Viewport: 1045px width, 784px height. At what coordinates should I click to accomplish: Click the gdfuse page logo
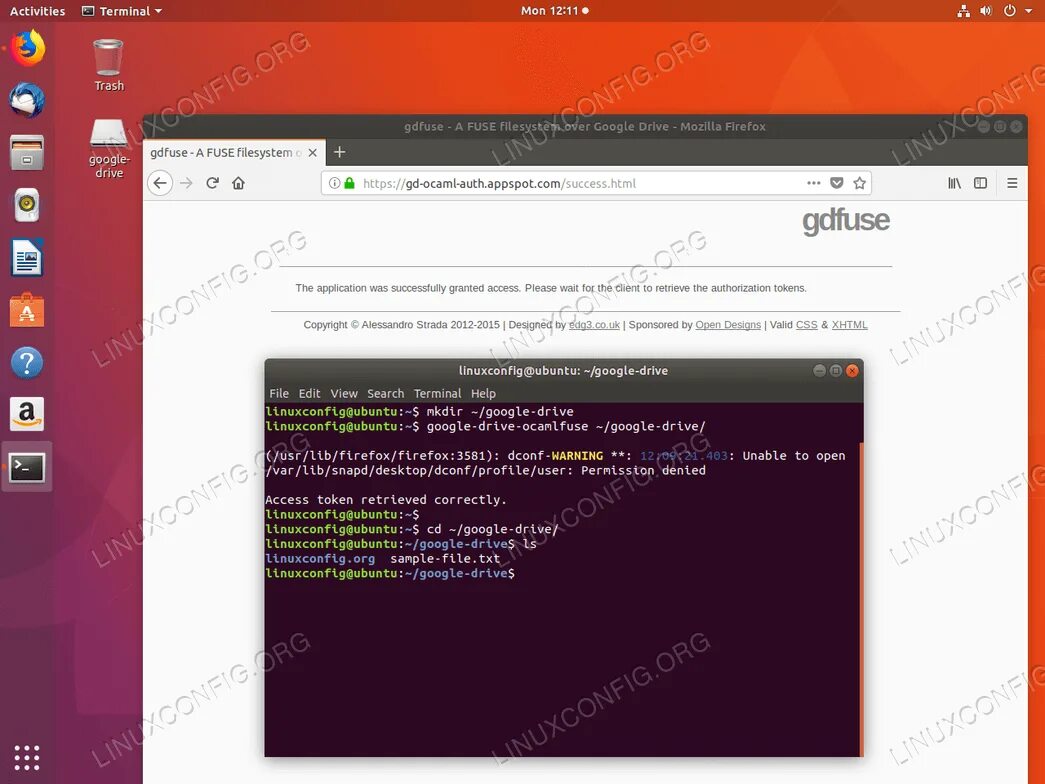845,221
